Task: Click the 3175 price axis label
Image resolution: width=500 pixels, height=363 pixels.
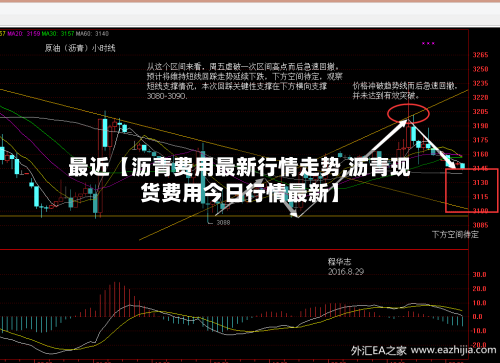Action: [480, 140]
